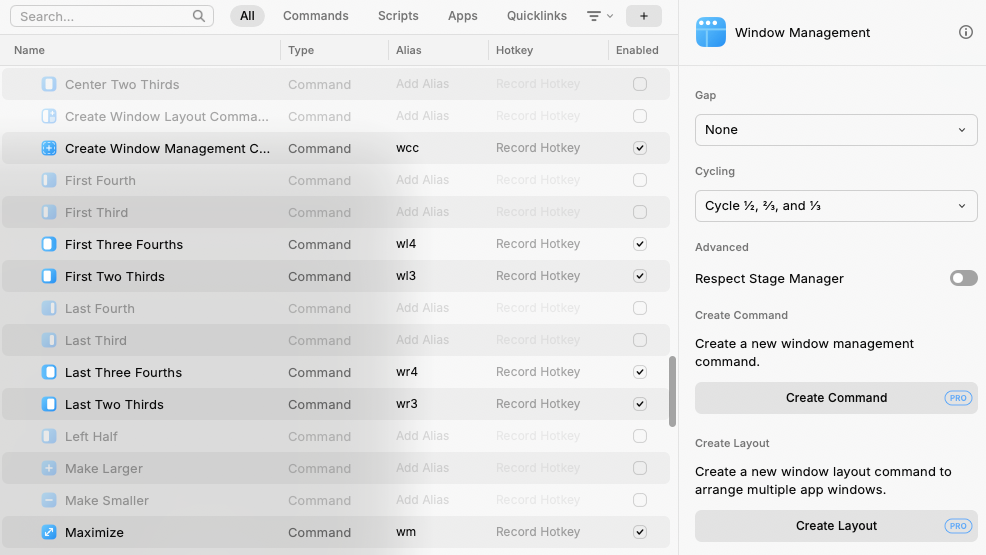
Task: Click the Last Two Thirds icon
Action: point(49,404)
